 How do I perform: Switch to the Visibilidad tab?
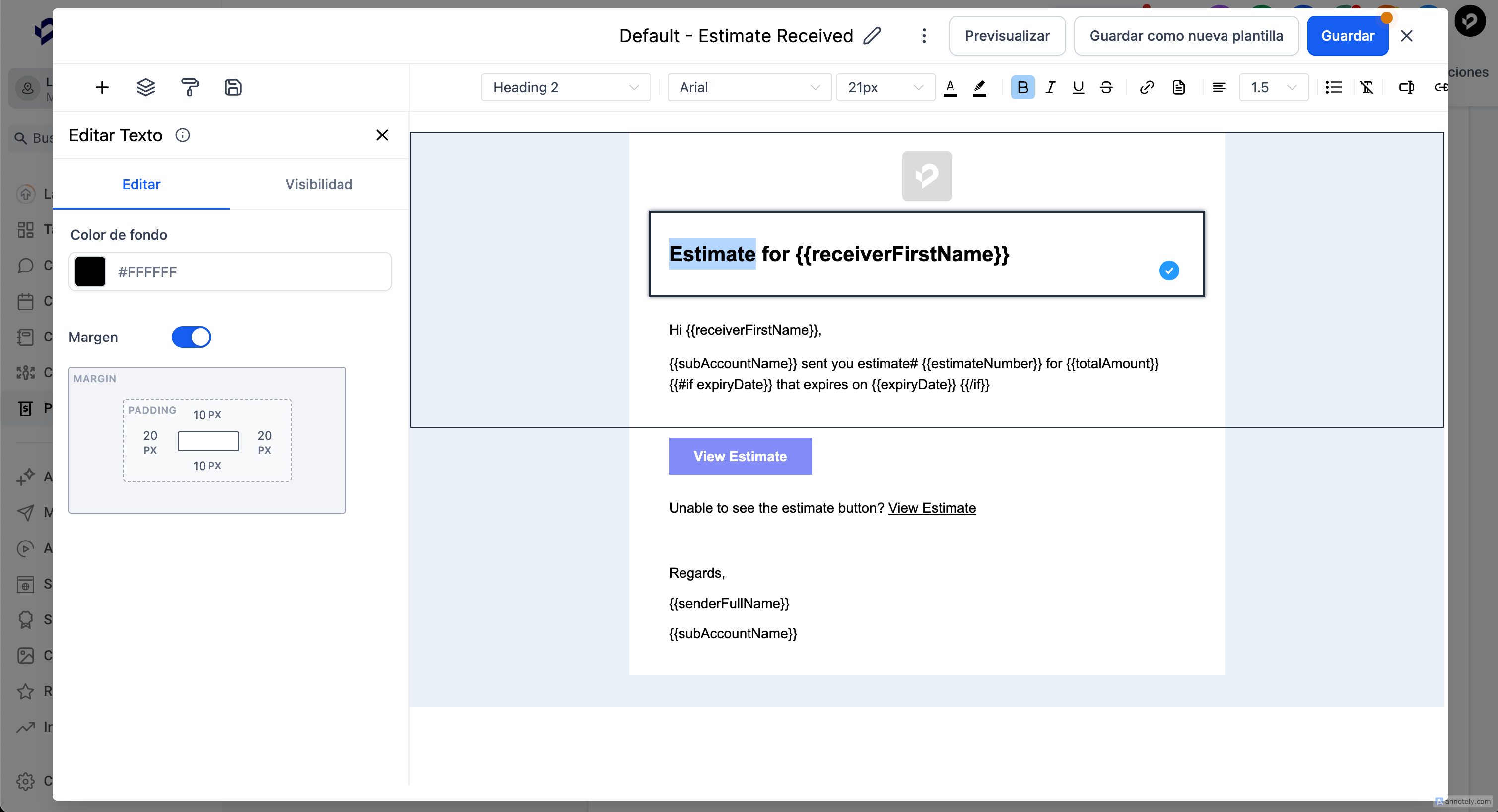click(x=319, y=184)
